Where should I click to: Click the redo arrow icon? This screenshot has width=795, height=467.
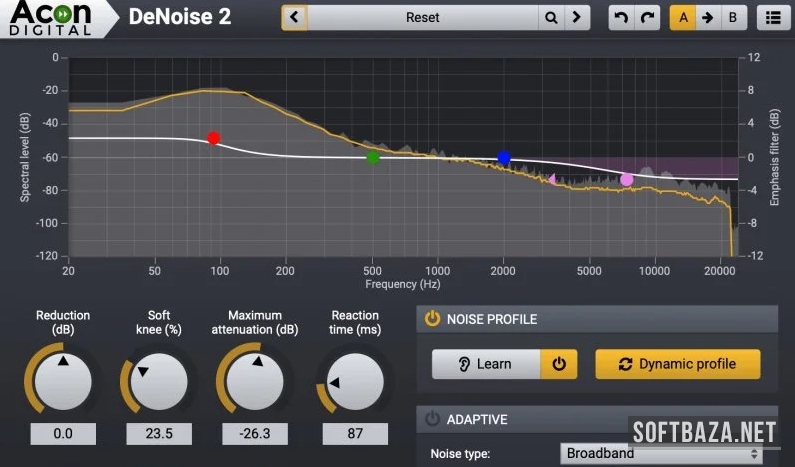click(648, 18)
